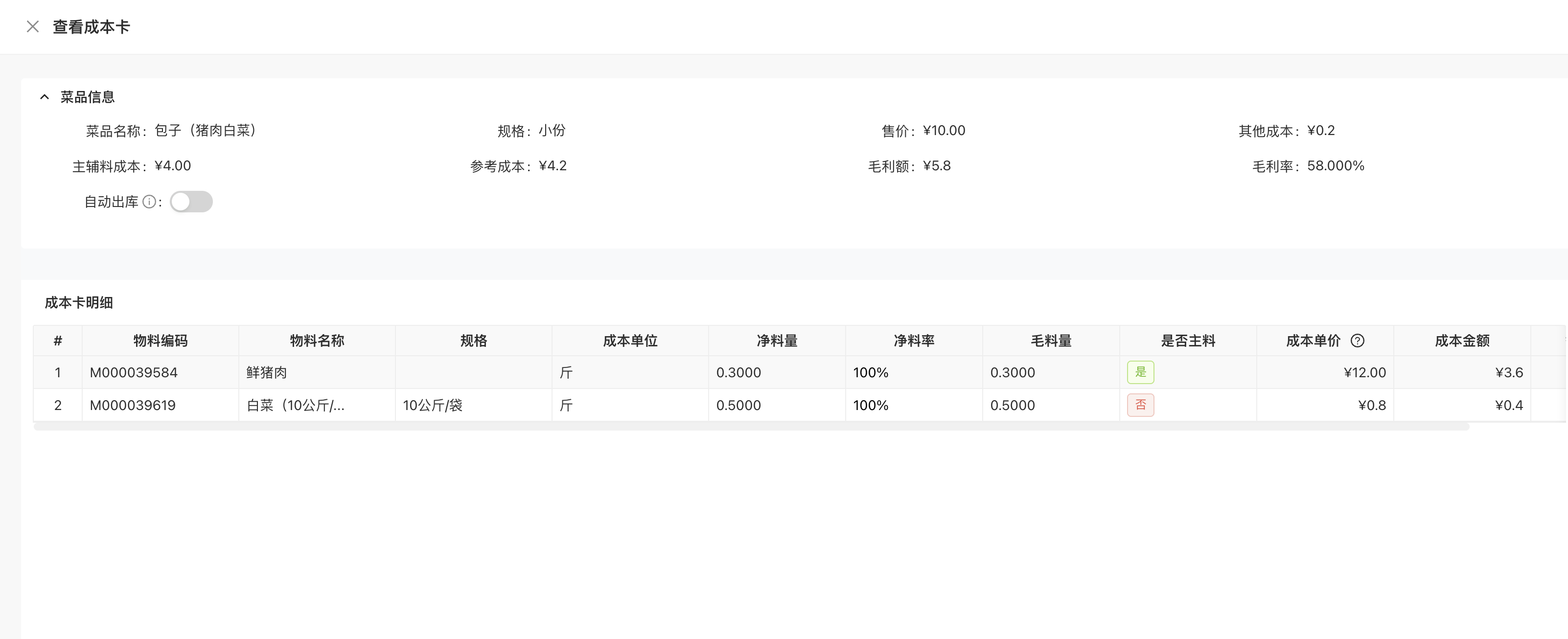Click the ¥12.00 unit cost cell

(1364, 372)
